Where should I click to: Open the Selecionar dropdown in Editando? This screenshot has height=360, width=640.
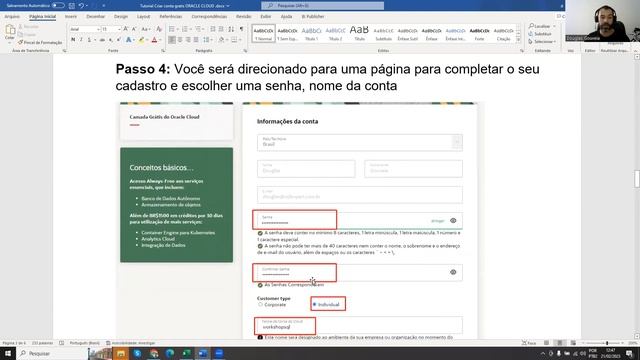(x=542, y=42)
